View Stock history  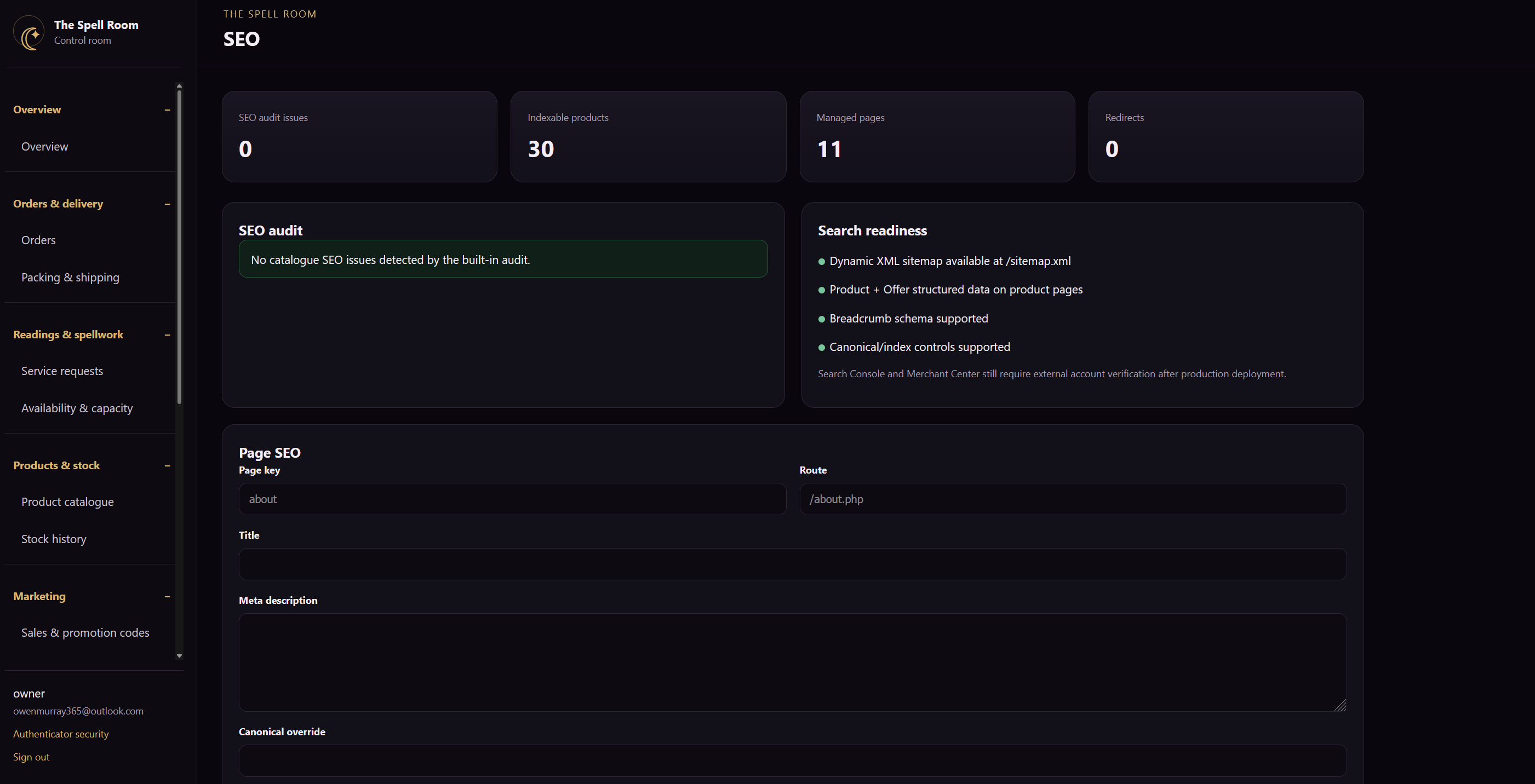pyautogui.click(x=54, y=539)
